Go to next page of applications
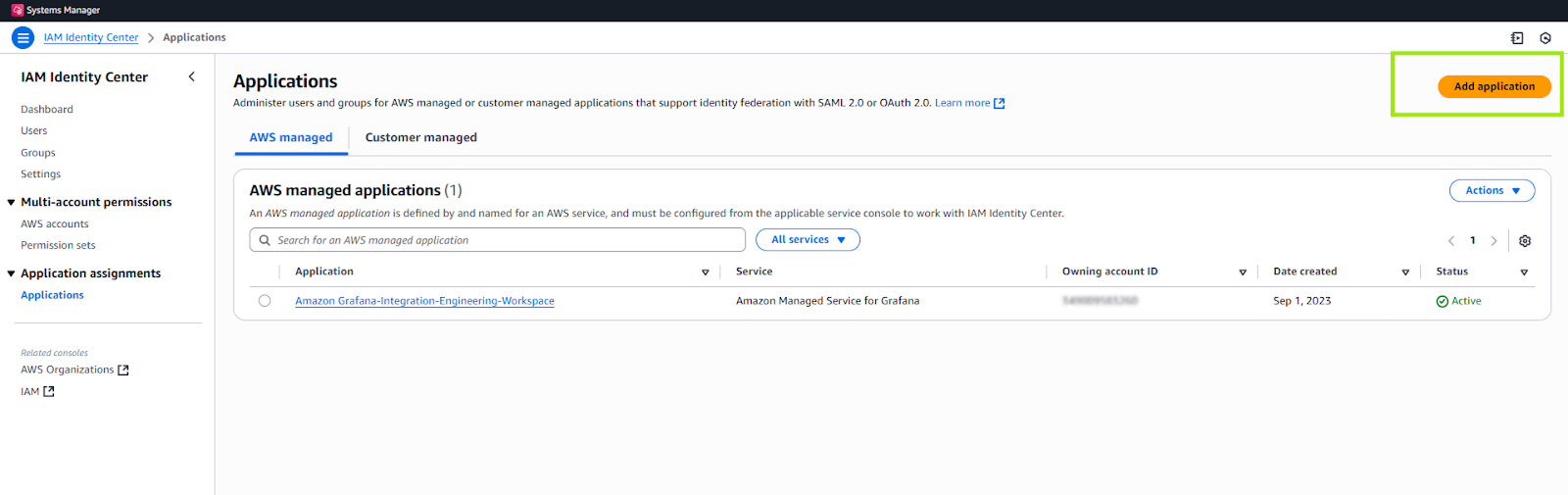Viewport: 1568px width, 495px height. click(1494, 241)
